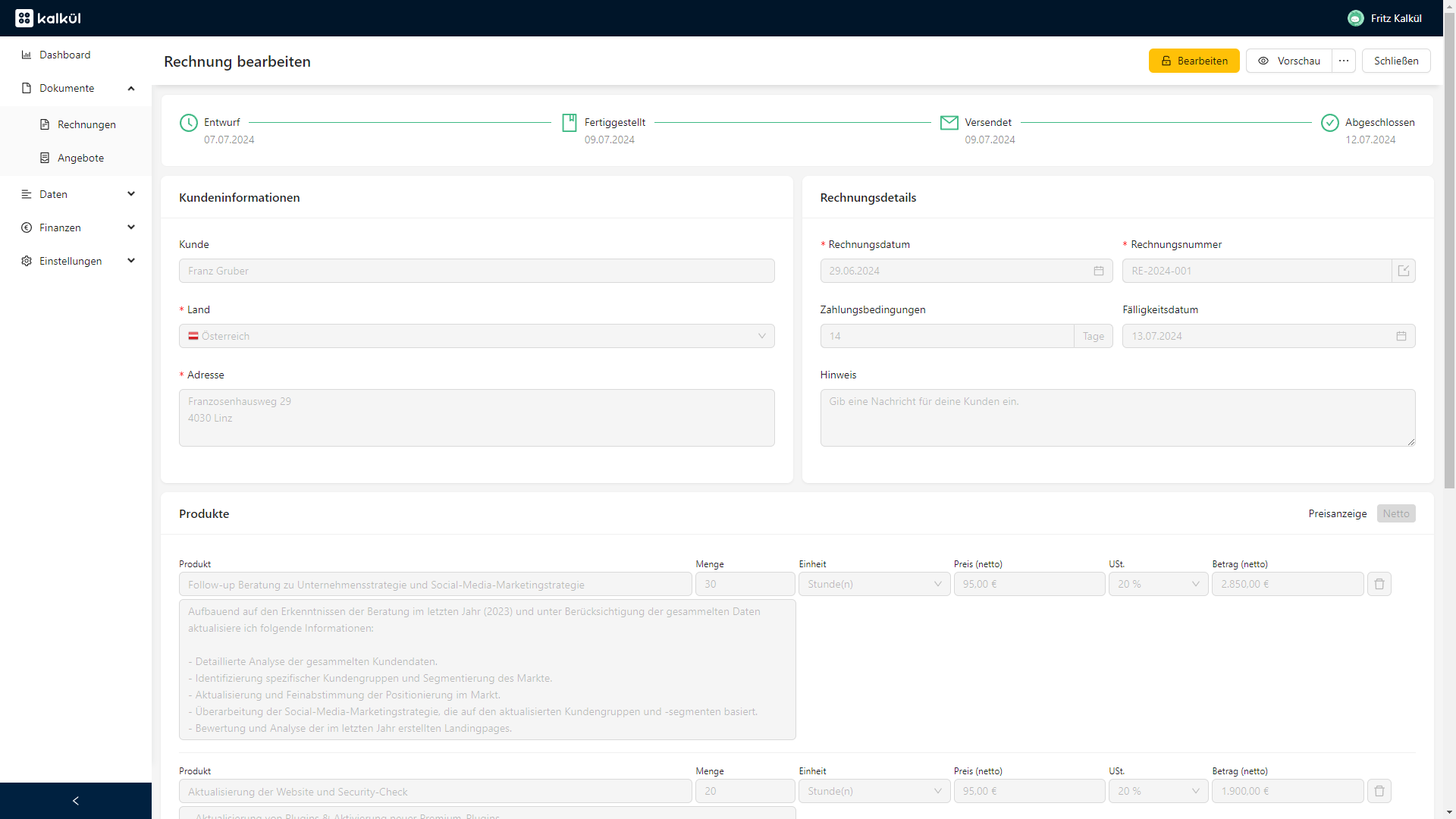The image size is (1456, 819).
Task: Click the Abgeschlossen checkmark icon
Action: click(1330, 122)
